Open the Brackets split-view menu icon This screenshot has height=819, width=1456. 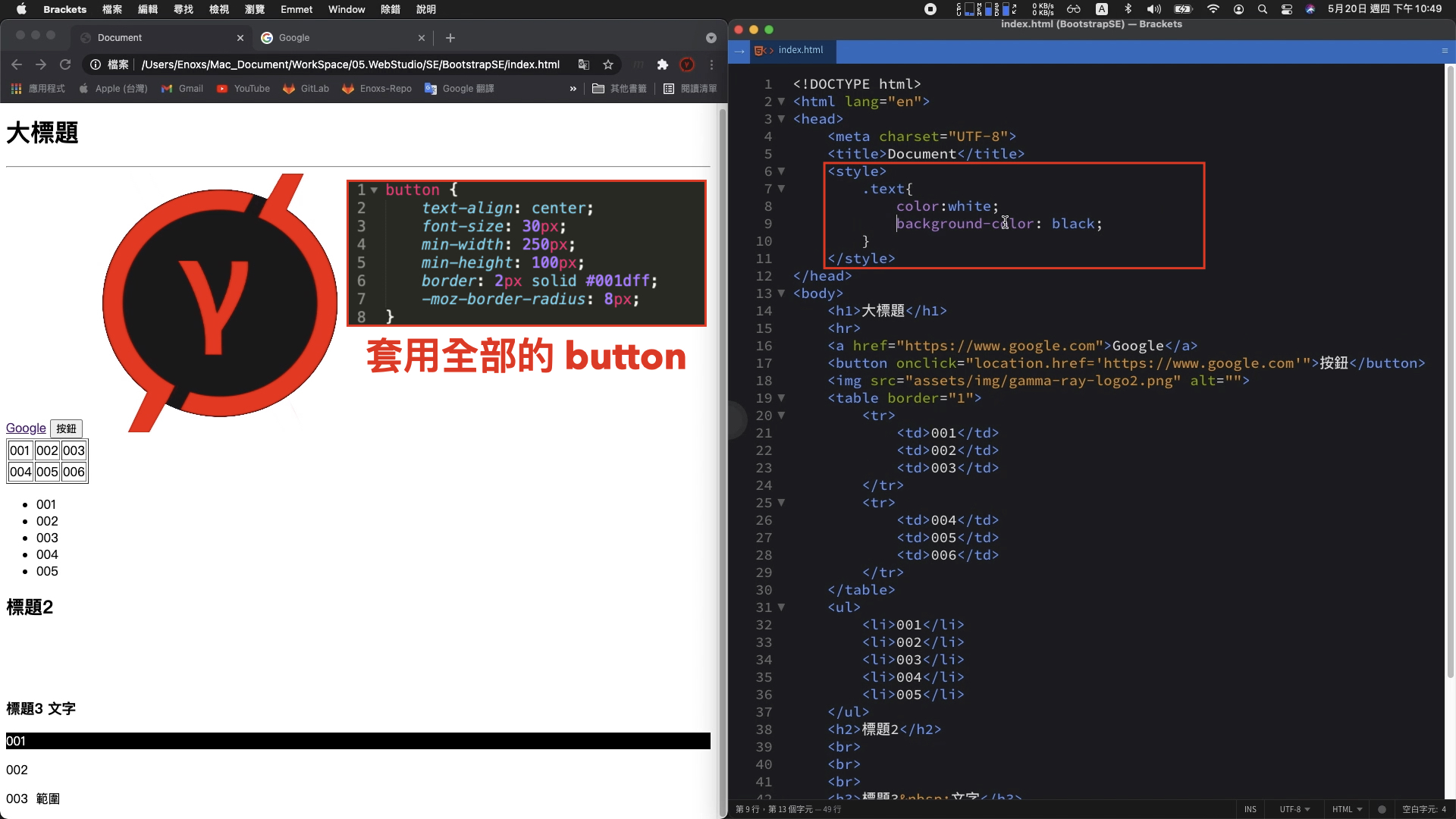1445,51
